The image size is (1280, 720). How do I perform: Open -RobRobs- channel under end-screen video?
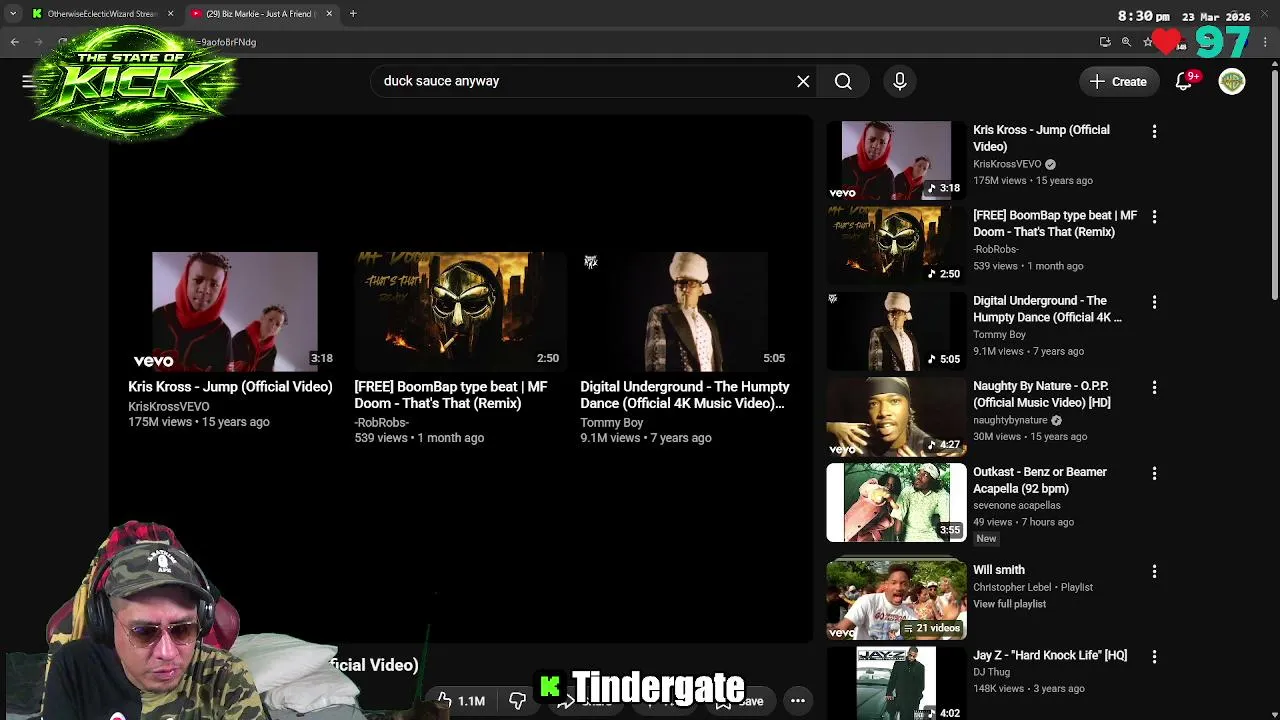[x=382, y=423]
